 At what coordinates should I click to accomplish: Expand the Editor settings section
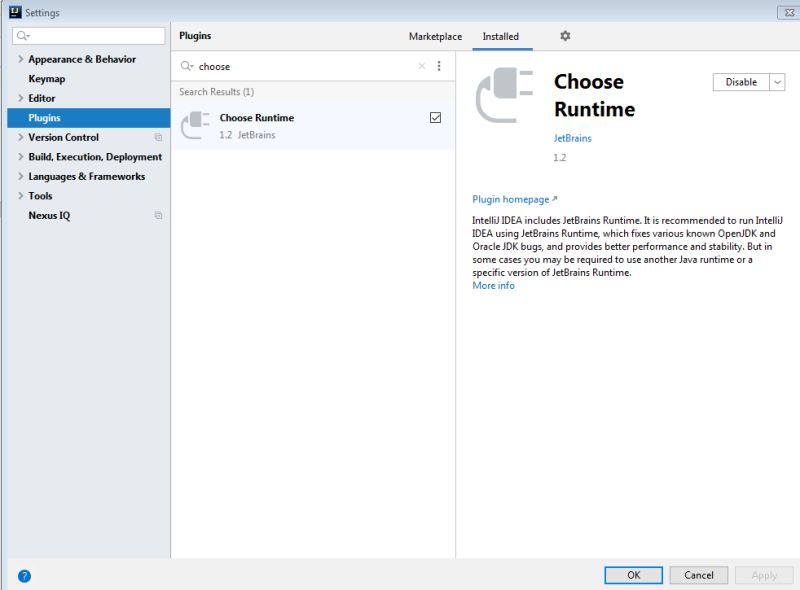(x=20, y=98)
